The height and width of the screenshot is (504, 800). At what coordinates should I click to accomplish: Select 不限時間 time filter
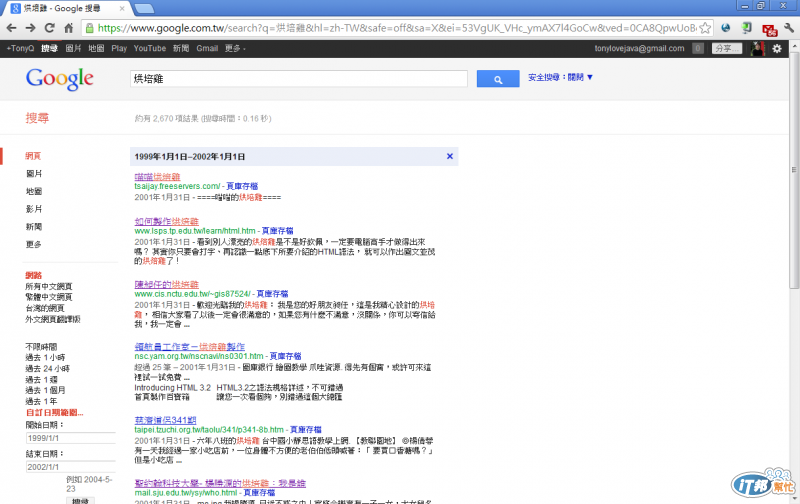click(41, 346)
